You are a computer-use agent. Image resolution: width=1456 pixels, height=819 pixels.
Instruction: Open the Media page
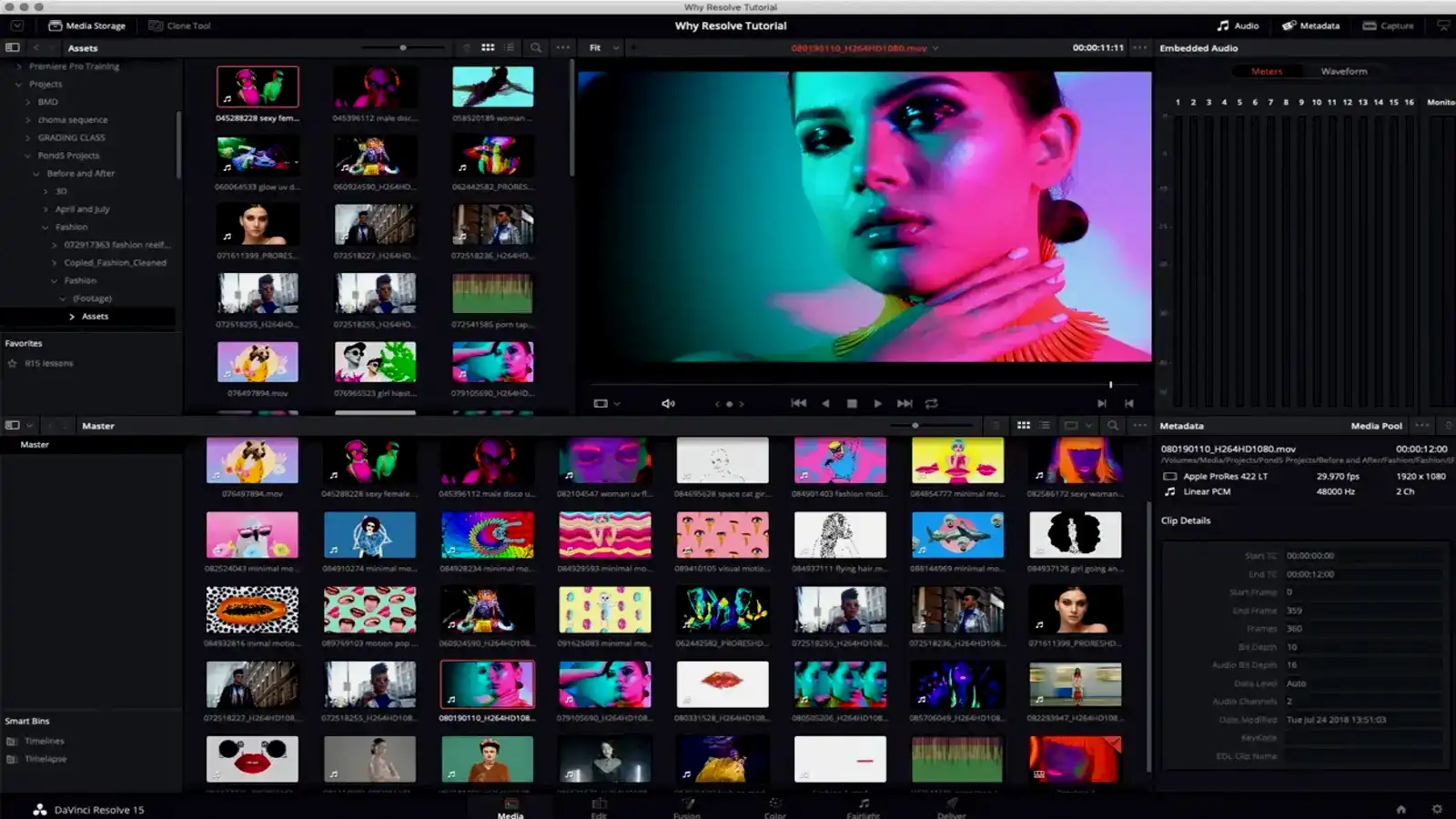(x=511, y=808)
